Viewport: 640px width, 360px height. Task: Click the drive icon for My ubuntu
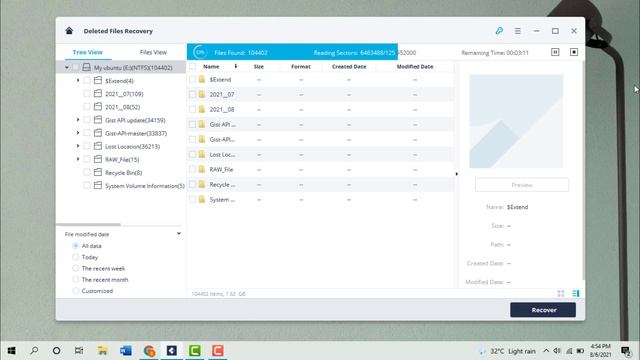point(86,67)
